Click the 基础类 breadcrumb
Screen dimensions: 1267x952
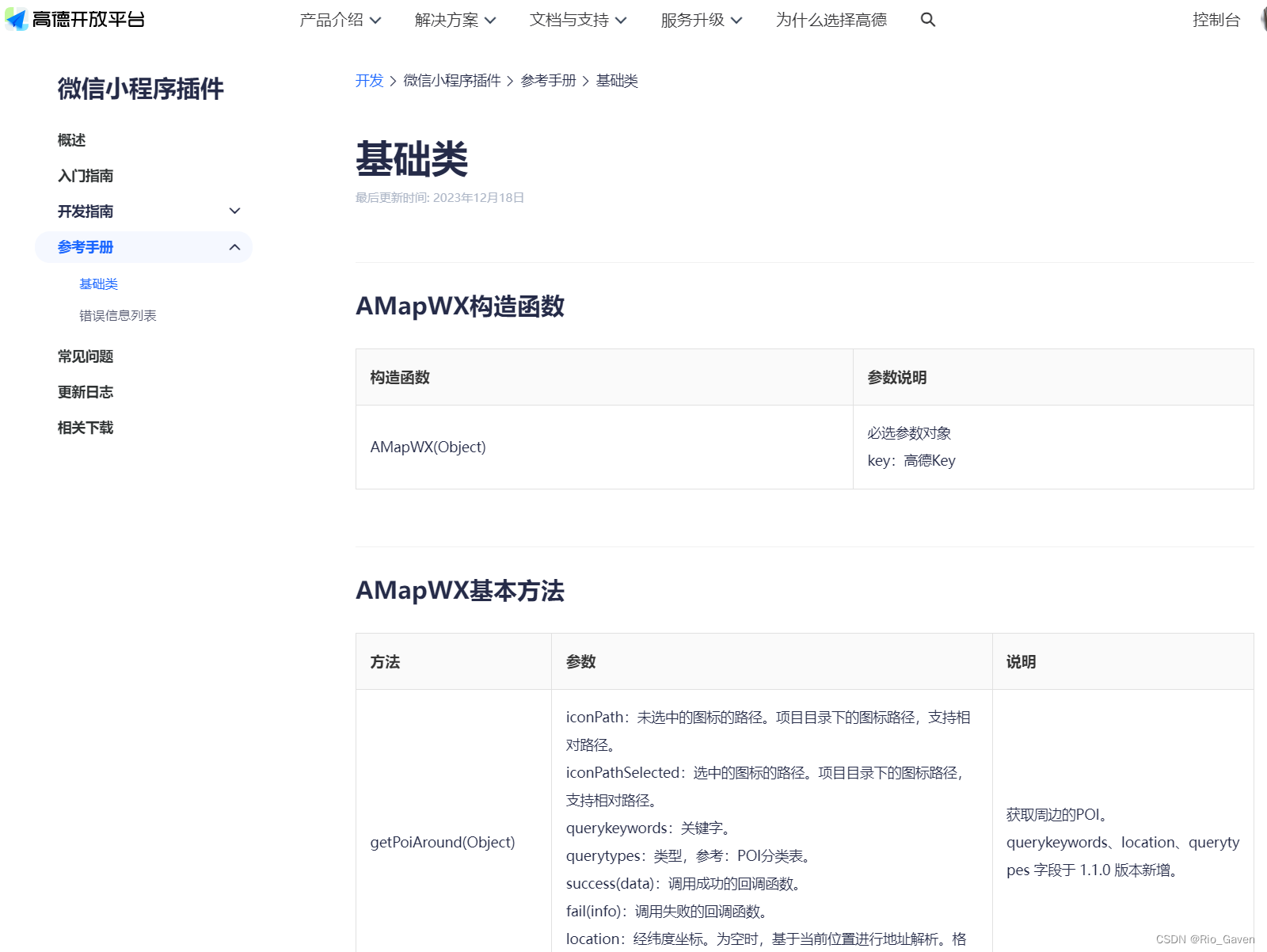617,81
